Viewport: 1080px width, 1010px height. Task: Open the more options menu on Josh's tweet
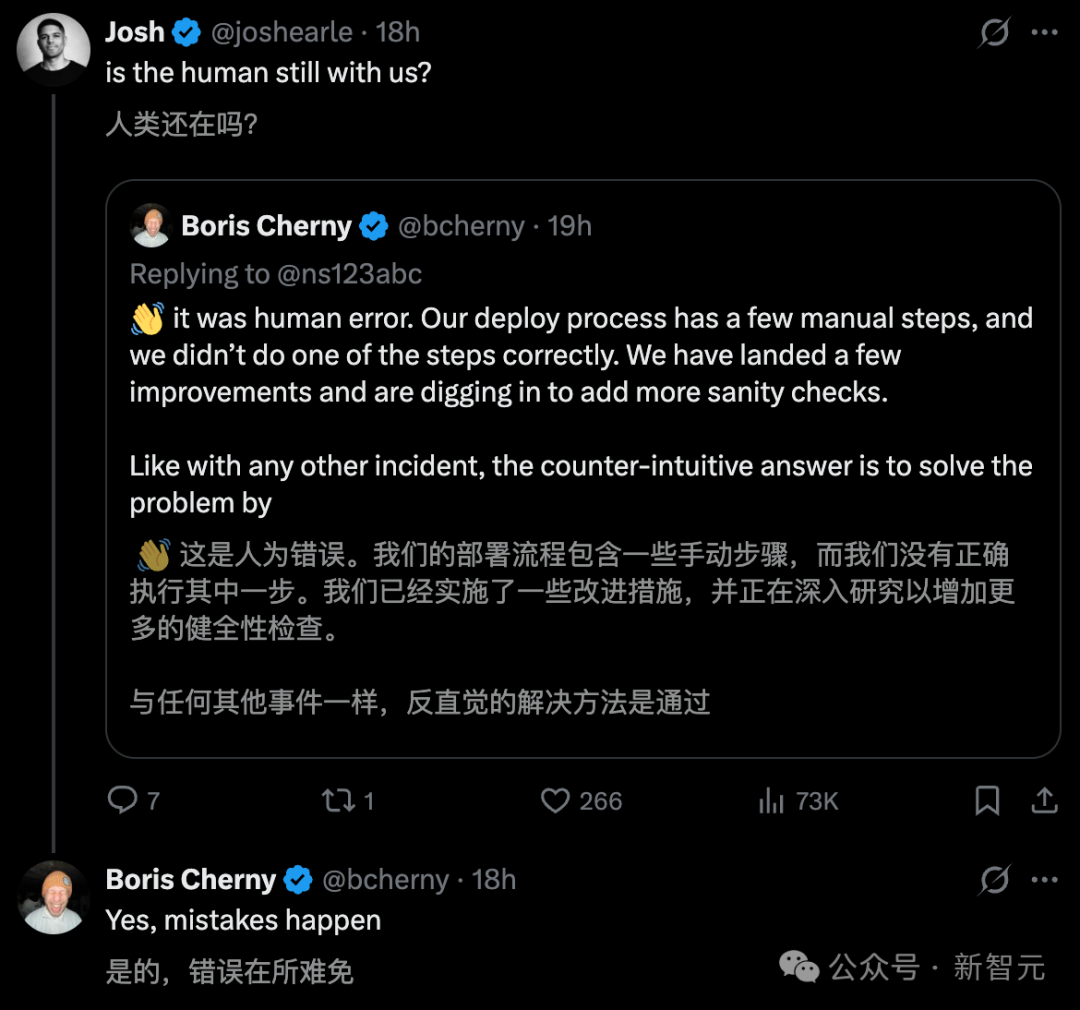pos(1045,32)
